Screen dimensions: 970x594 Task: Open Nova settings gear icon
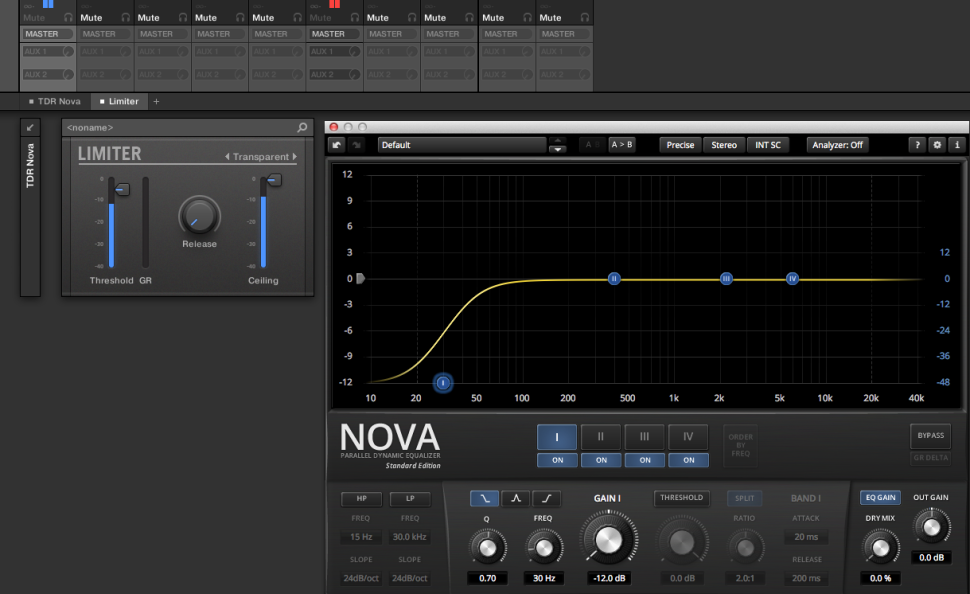pos(937,145)
